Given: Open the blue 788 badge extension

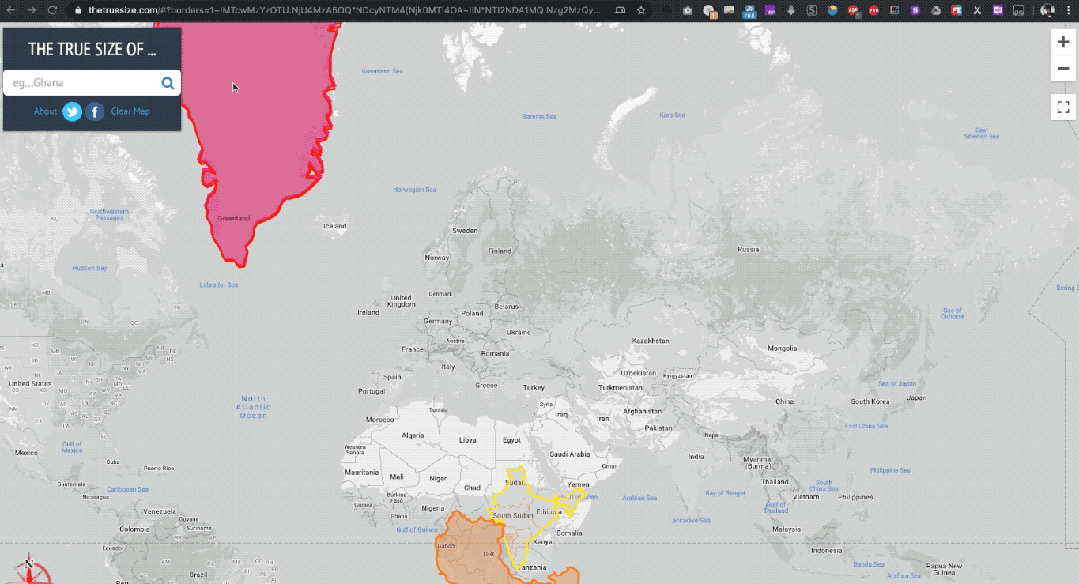Looking at the screenshot, I should (x=749, y=11).
